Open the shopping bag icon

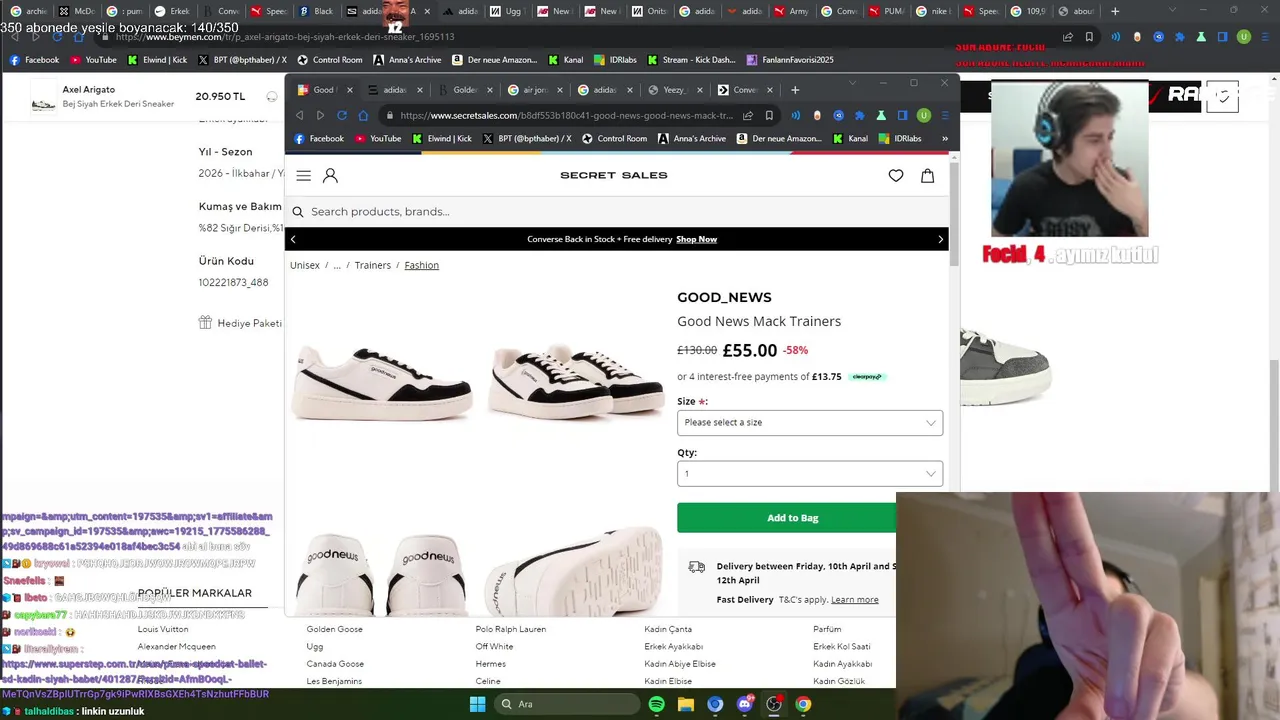coord(927,175)
